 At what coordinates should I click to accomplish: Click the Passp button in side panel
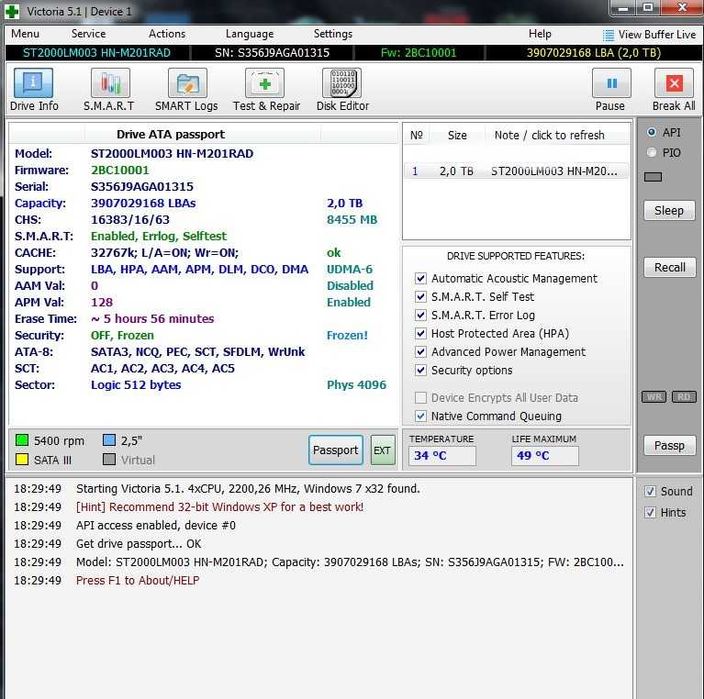669,445
